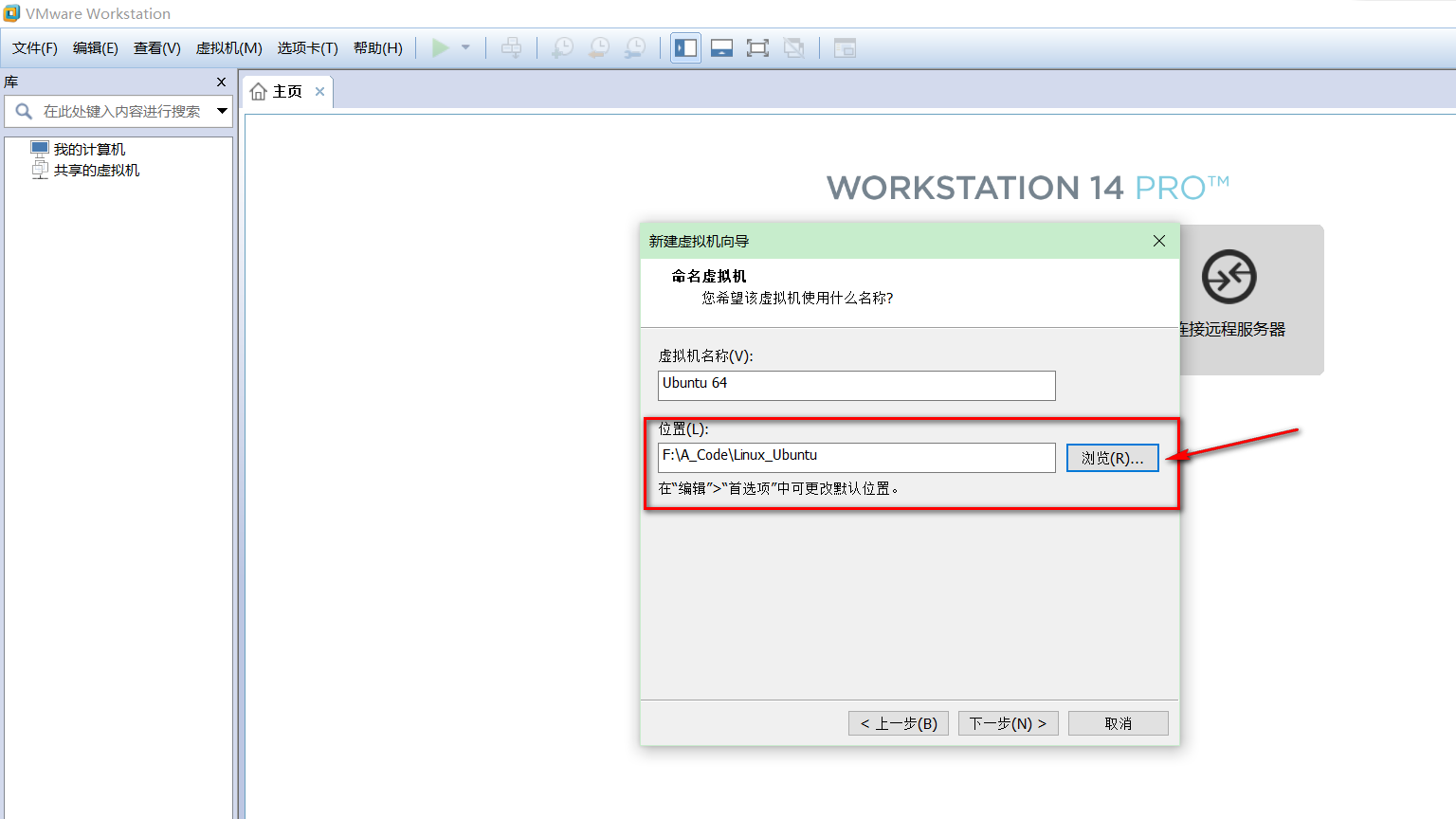
Task: Toggle the library sidebar panel icon
Action: click(684, 47)
